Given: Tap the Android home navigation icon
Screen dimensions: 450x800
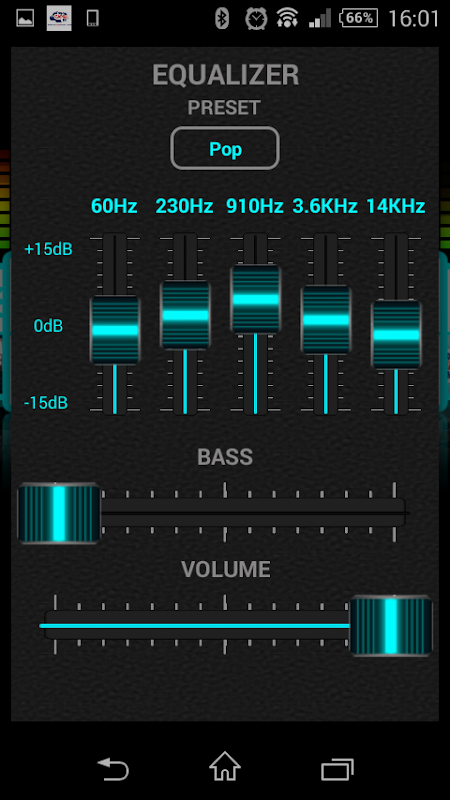Looking at the screenshot, I should [225, 766].
